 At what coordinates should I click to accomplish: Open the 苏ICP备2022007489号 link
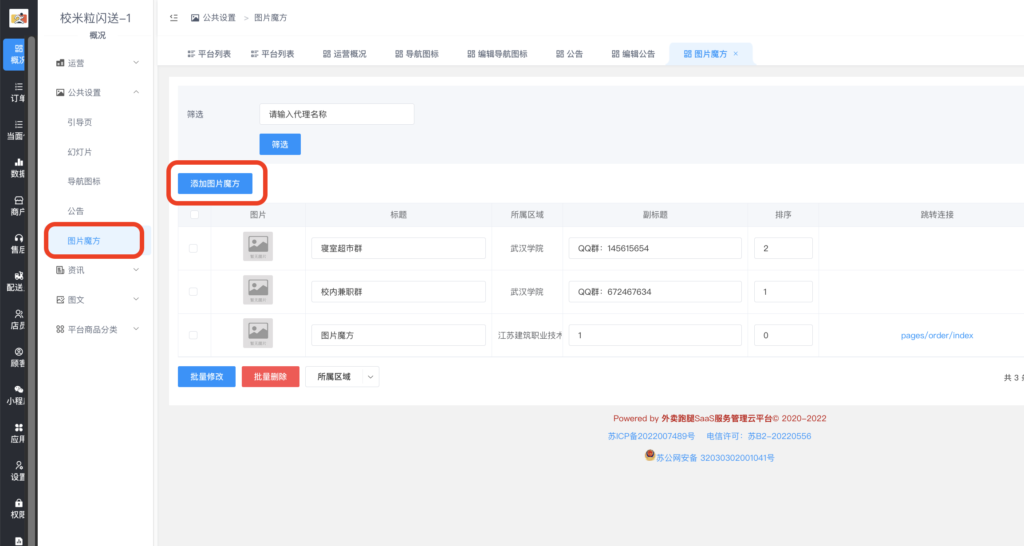(651, 436)
